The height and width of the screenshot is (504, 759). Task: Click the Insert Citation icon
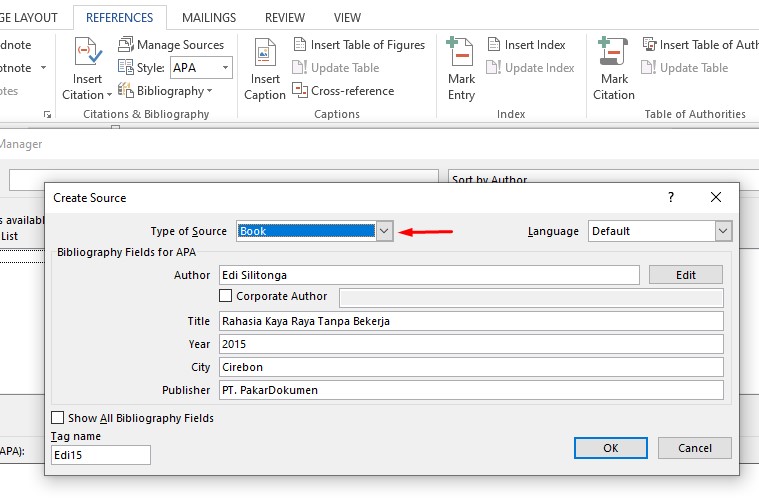88,51
